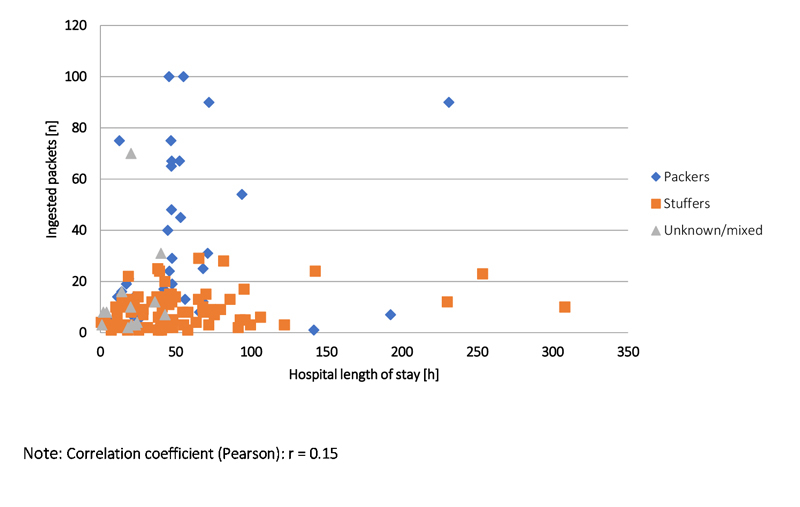
Task: Click the Packers legend label
Action: [x=692, y=177]
